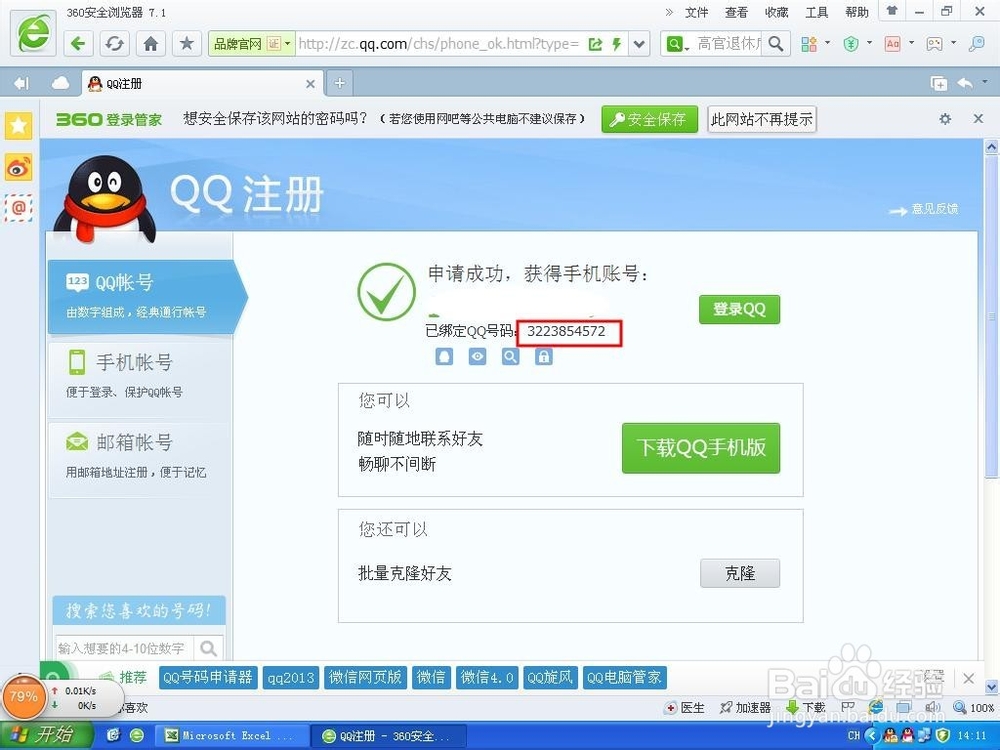Click the 克隆 button
This screenshot has height=750, width=1000.
[740, 573]
